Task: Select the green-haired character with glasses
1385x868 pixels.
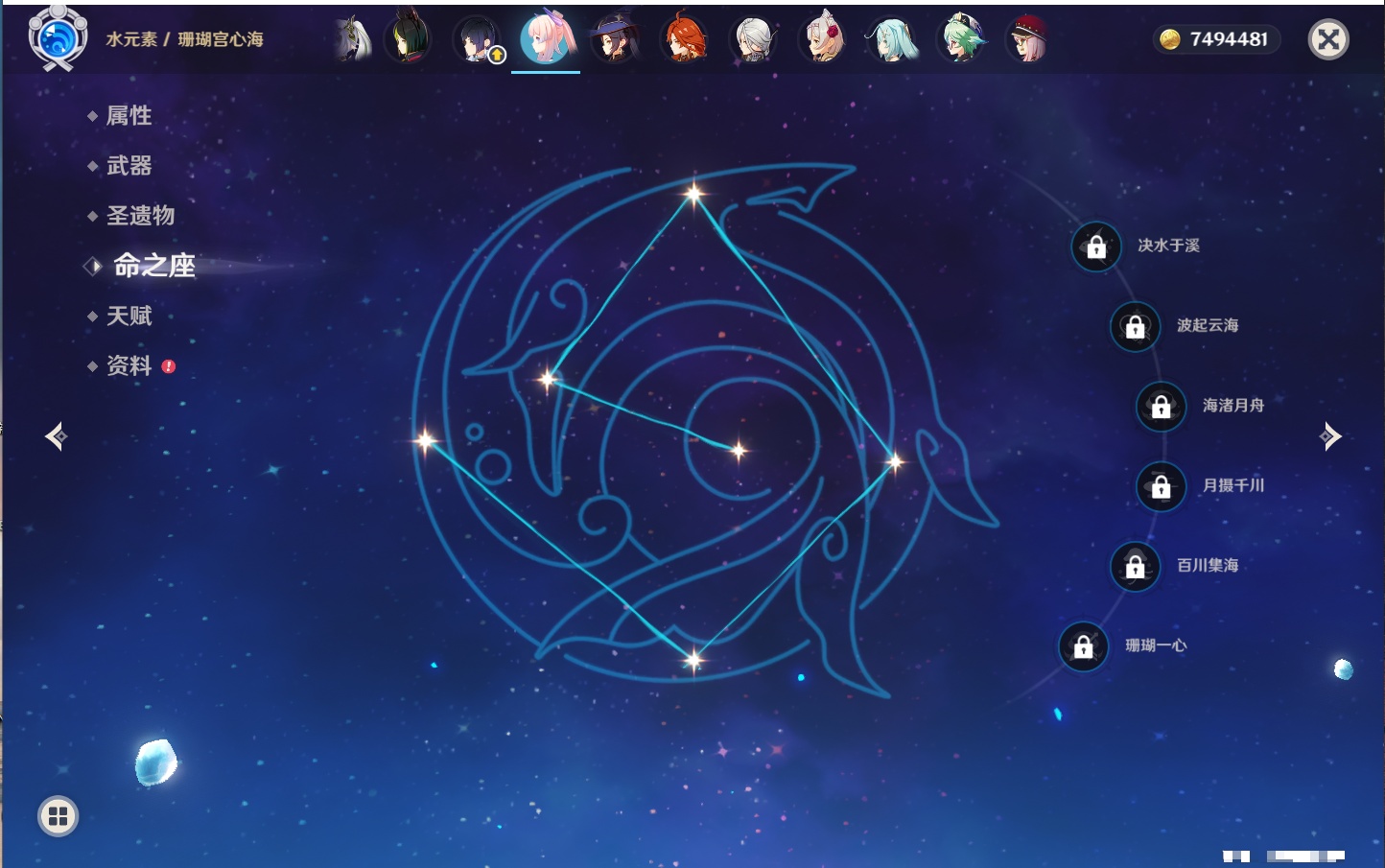Action: pos(961,39)
